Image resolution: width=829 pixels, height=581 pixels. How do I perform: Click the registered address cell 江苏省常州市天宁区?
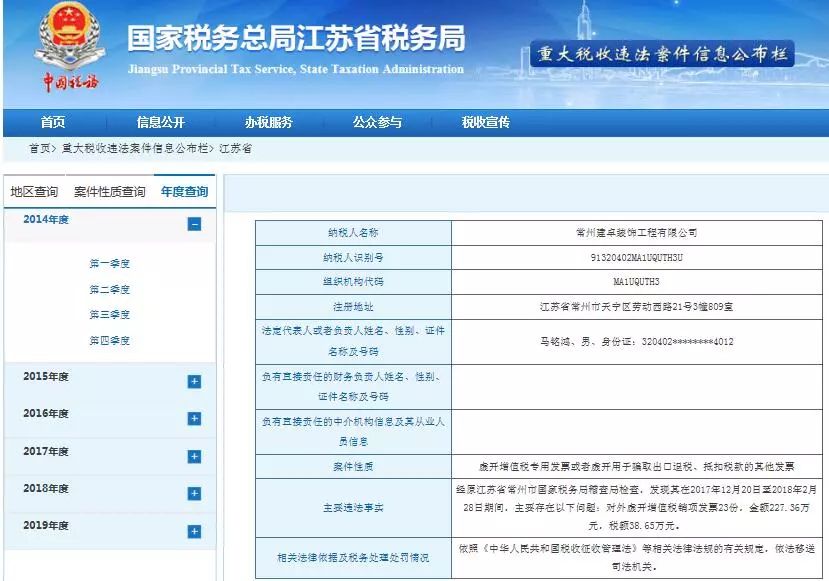pos(637,307)
